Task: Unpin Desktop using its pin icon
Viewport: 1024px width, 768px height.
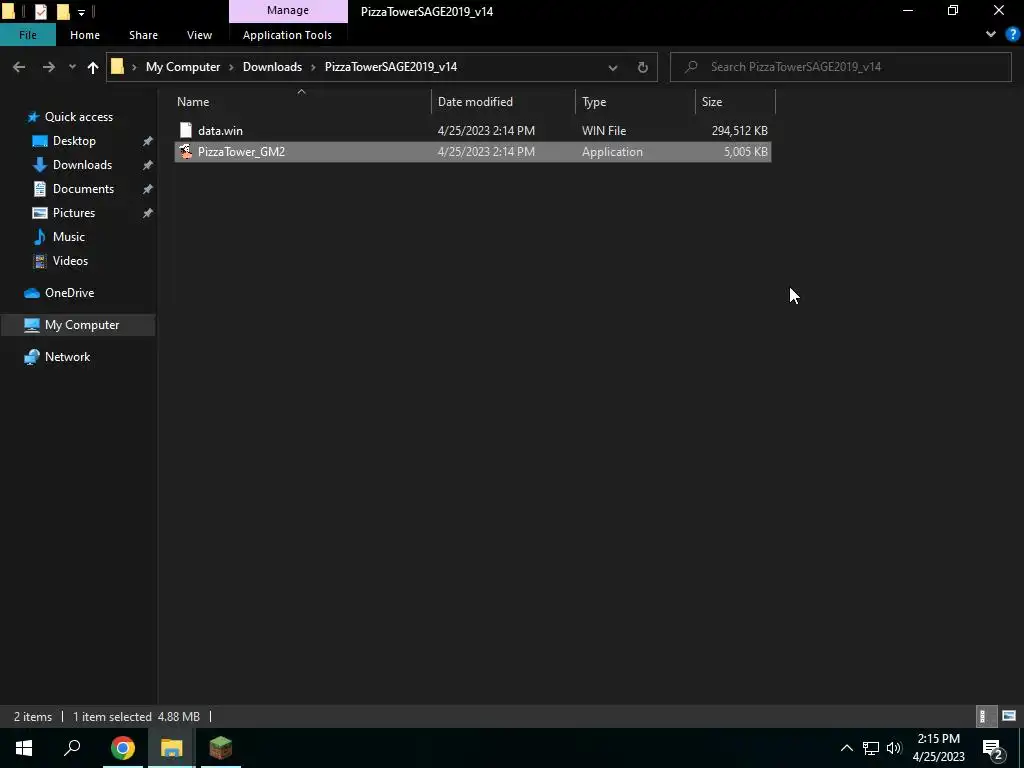Action: coord(148,141)
